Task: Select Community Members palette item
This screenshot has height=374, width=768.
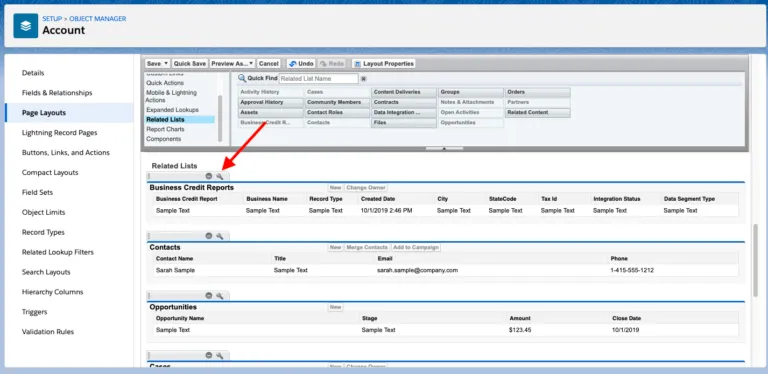Action: point(337,102)
